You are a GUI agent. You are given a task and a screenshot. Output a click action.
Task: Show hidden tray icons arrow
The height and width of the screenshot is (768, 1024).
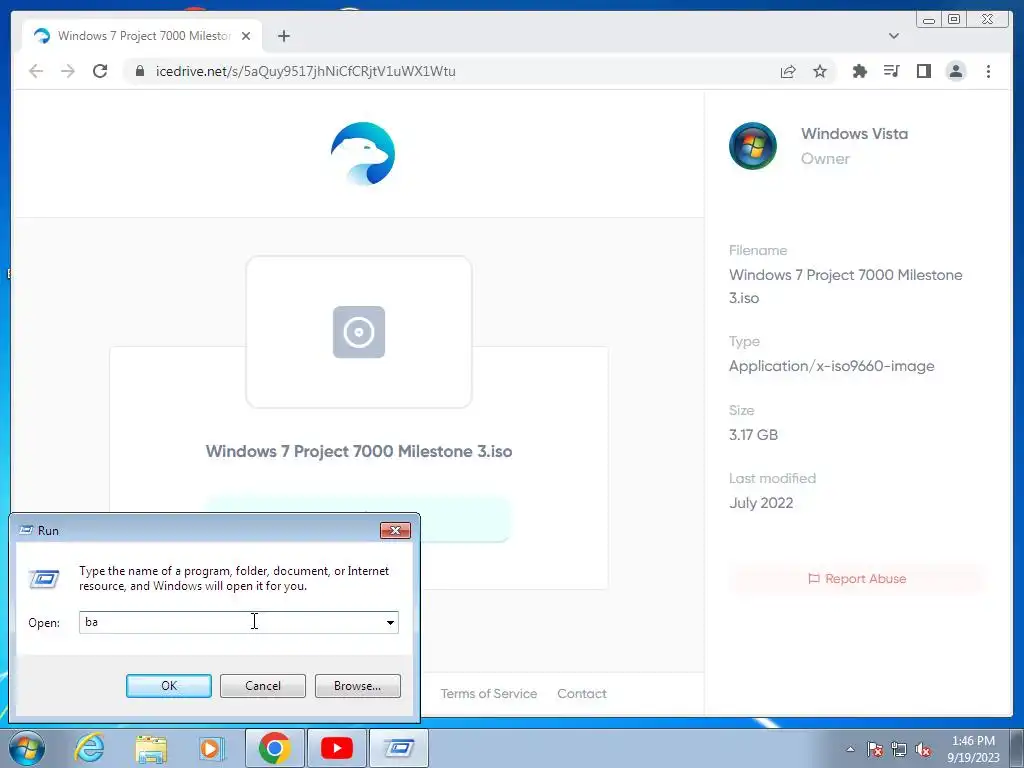[x=850, y=749]
